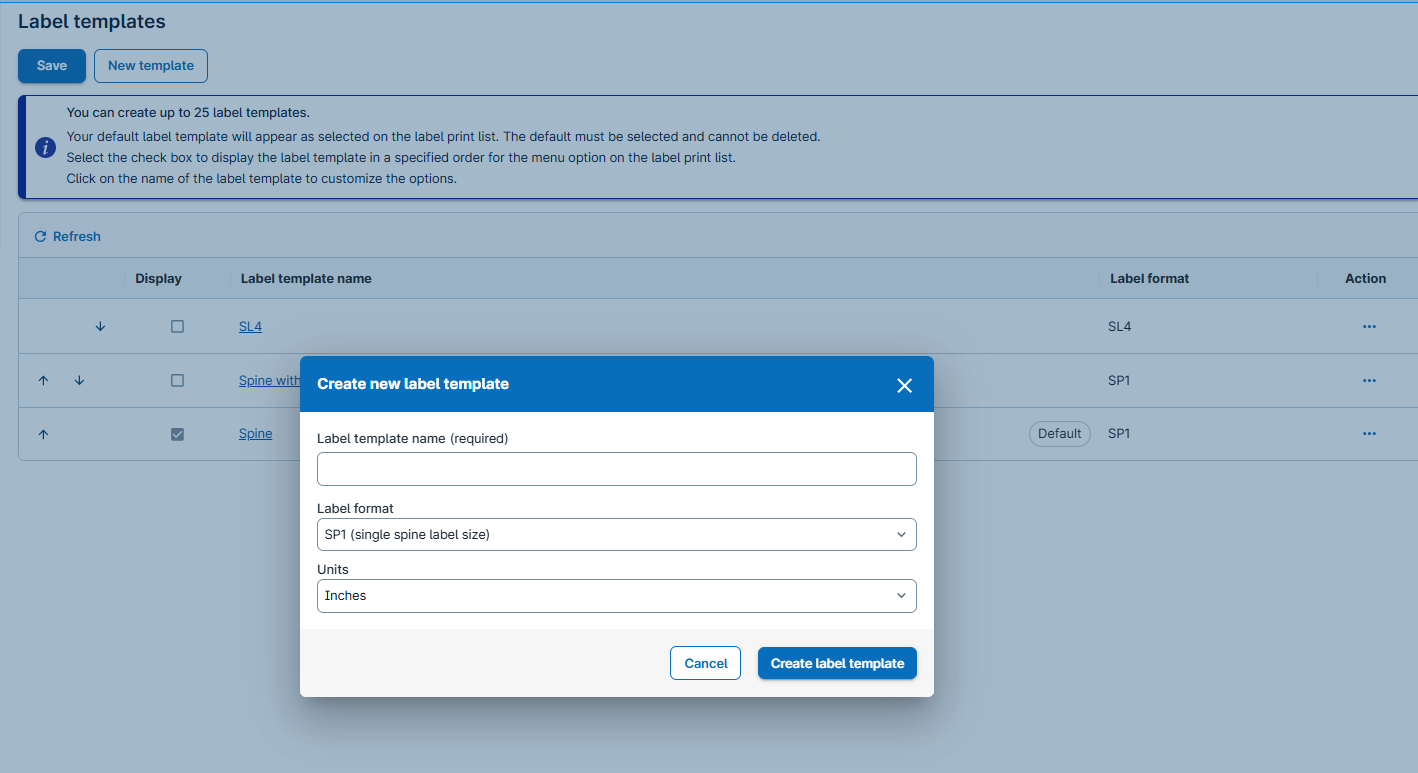
Task: Cancel the new label template dialog
Action: click(x=705, y=663)
